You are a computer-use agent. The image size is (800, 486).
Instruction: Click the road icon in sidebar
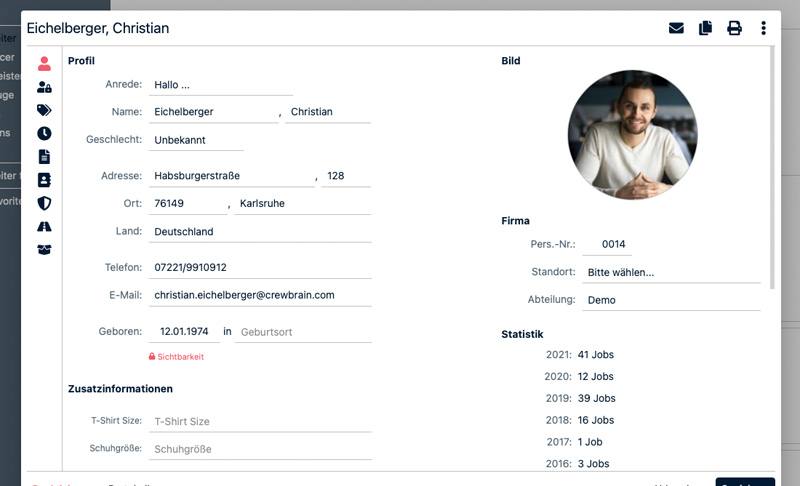(44, 226)
